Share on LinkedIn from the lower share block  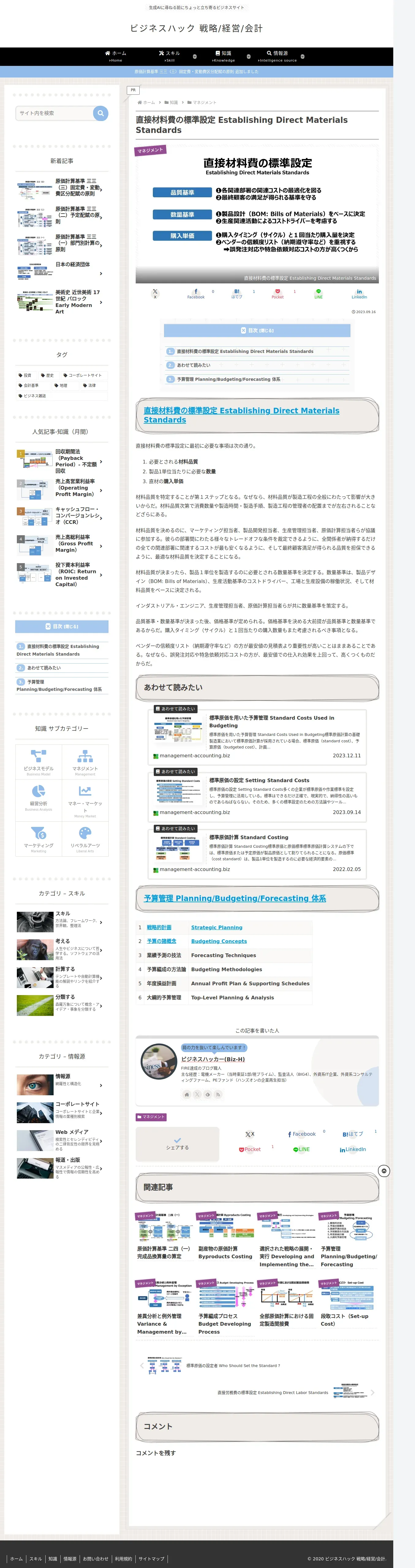tap(353, 1149)
